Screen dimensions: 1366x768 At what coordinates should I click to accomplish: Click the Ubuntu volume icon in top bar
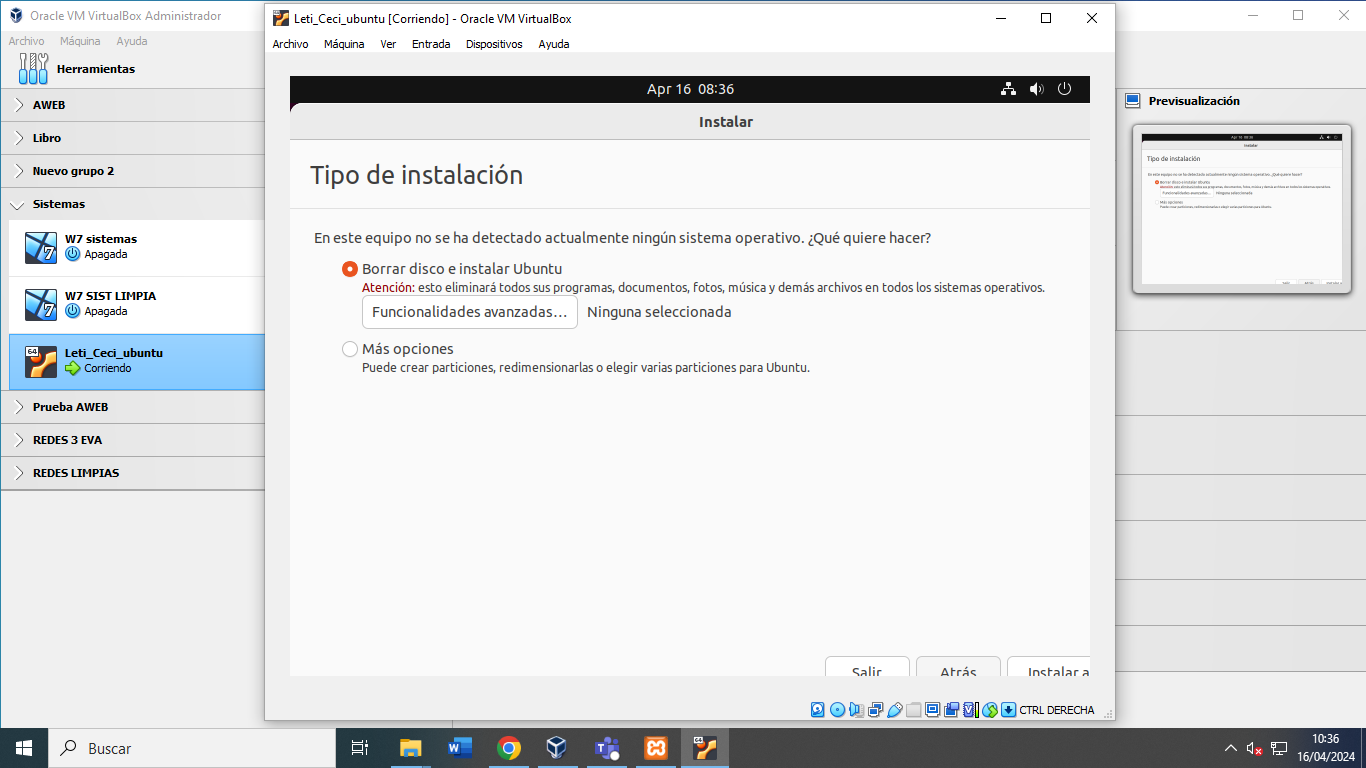pos(1036,89)
